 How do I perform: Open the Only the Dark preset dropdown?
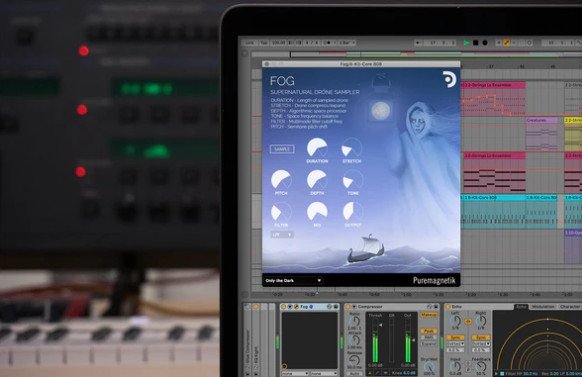click(293, 281)
